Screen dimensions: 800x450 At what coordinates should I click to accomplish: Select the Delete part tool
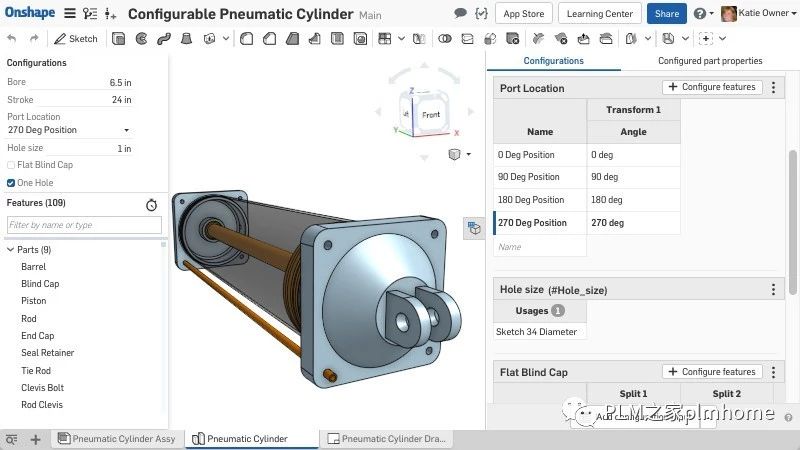(512, 39)
